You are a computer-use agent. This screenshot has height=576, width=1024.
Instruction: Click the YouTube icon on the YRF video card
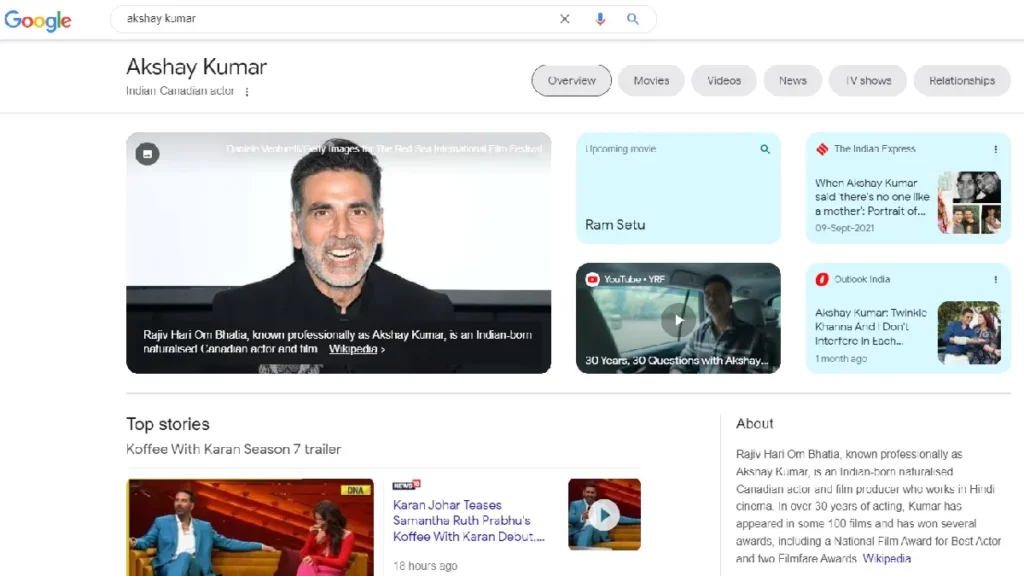592,280
